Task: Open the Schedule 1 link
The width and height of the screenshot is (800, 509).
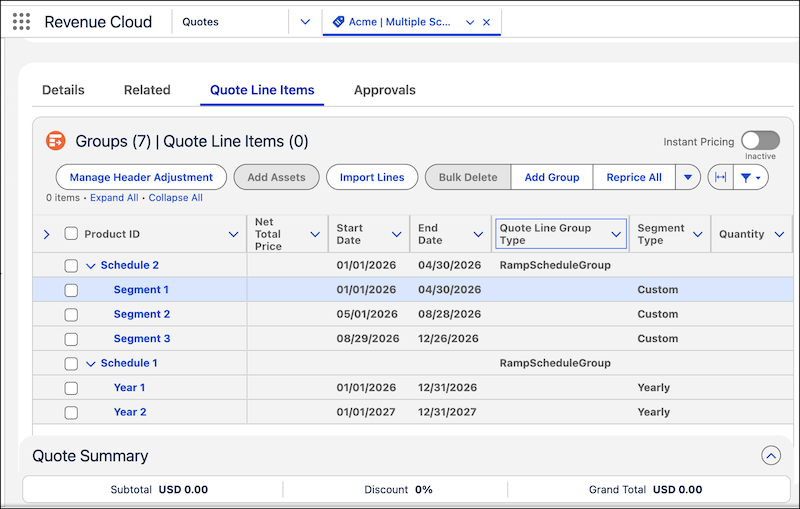Action: [x=129, y=363]
